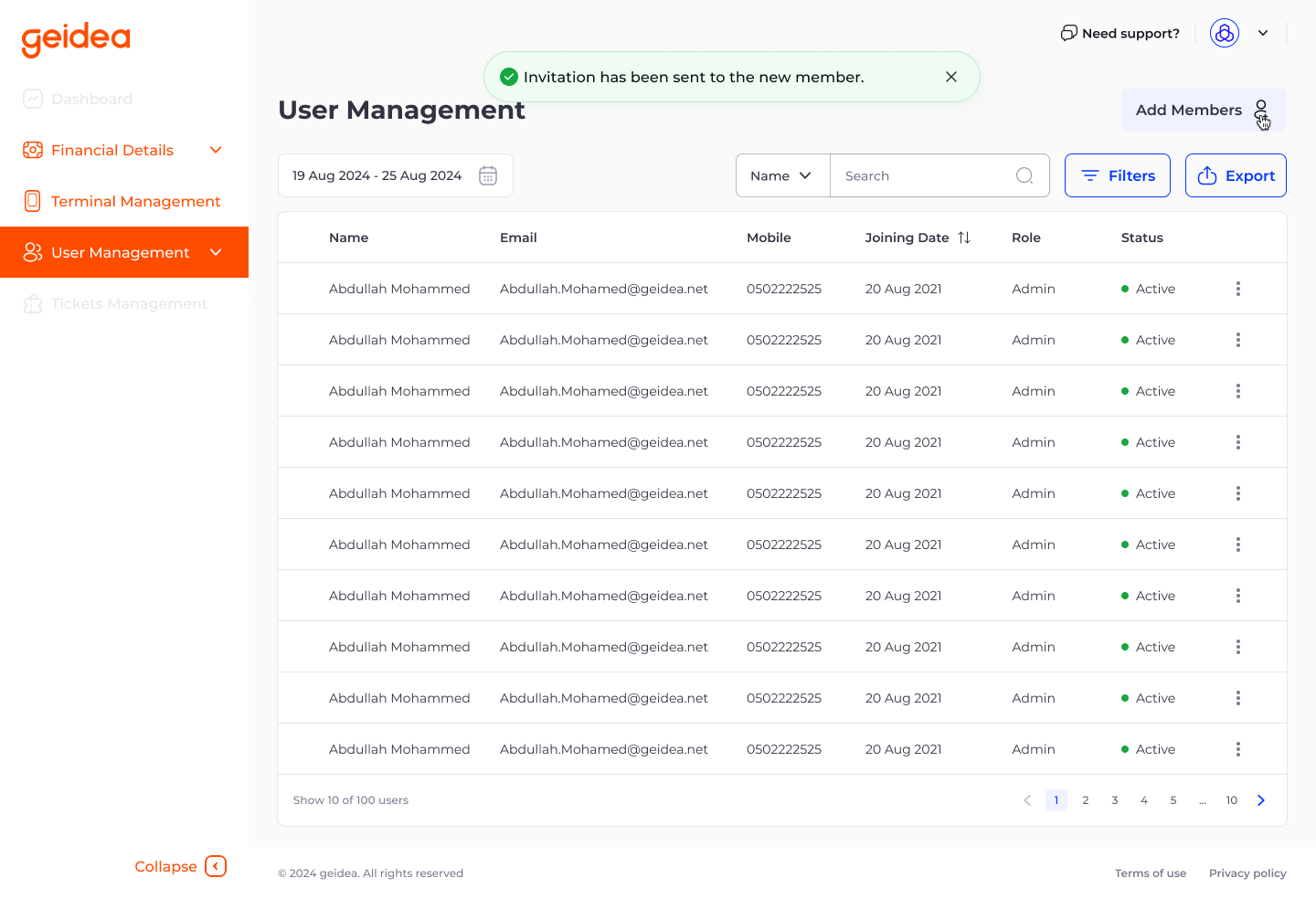Open the user profile avatar
Viewport: 1316px width, 899px height.
click(x=1224, y=33)
